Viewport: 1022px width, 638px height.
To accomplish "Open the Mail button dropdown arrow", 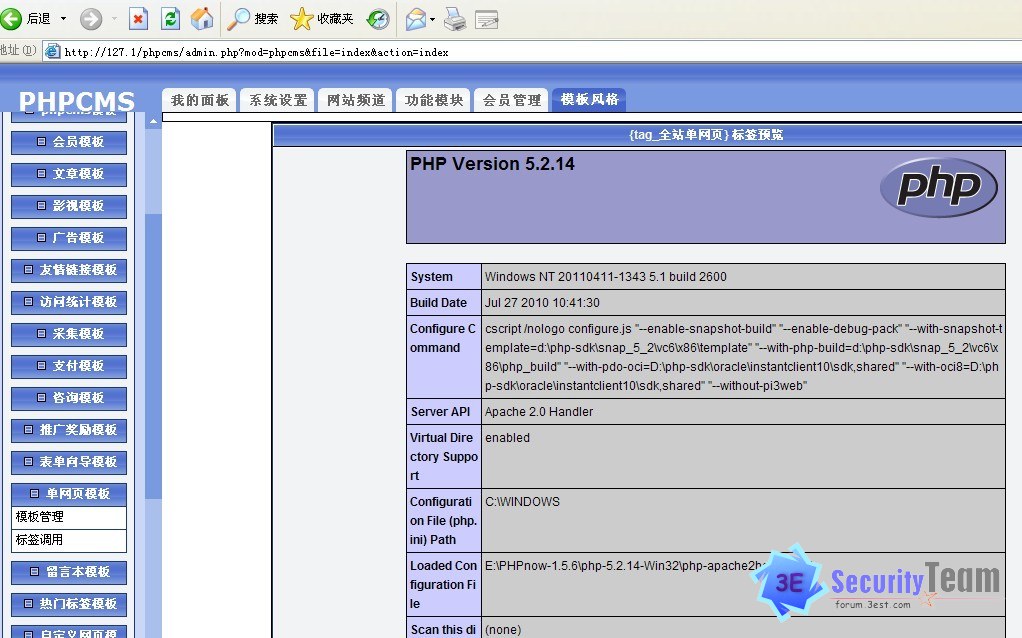I will pos(432,20).
